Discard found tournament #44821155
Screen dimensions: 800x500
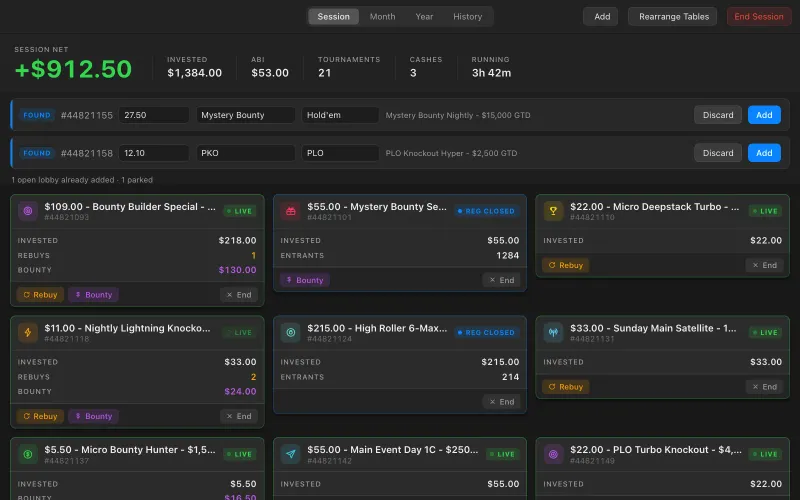(717, 115)
